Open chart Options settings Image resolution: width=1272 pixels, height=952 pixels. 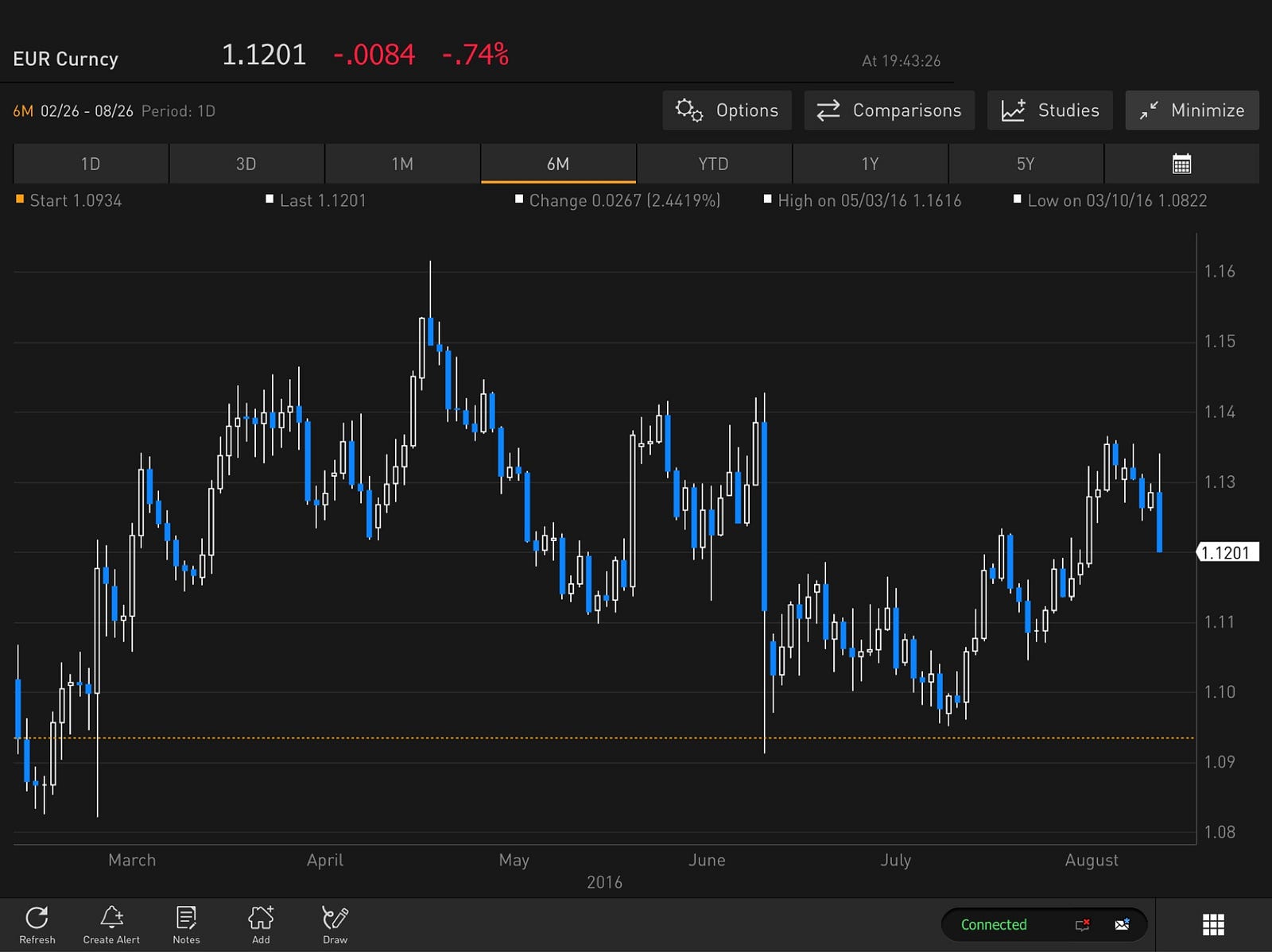727,110
